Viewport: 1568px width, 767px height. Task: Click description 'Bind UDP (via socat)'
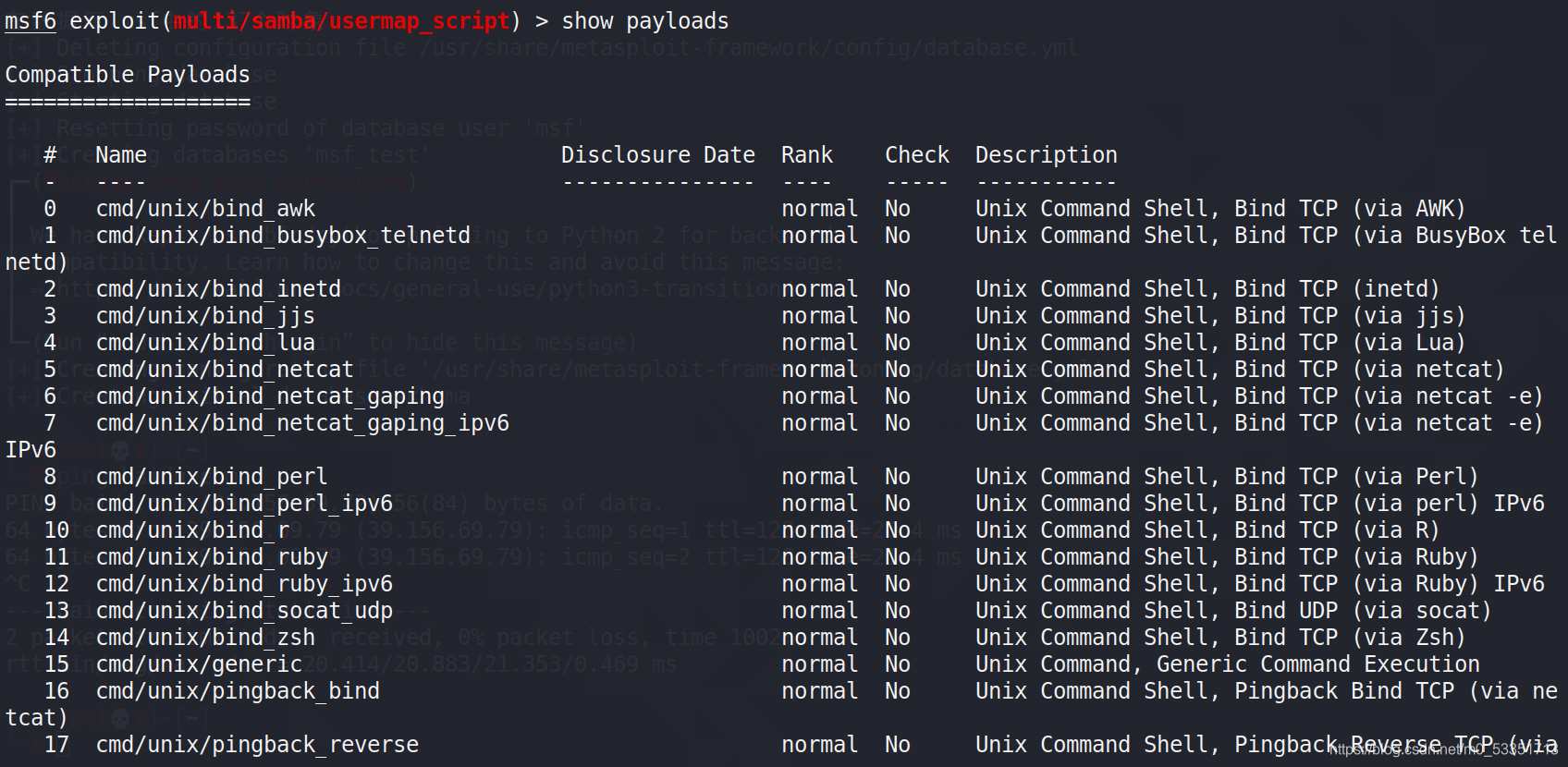pyautogui.click(x=1363, y=611)
